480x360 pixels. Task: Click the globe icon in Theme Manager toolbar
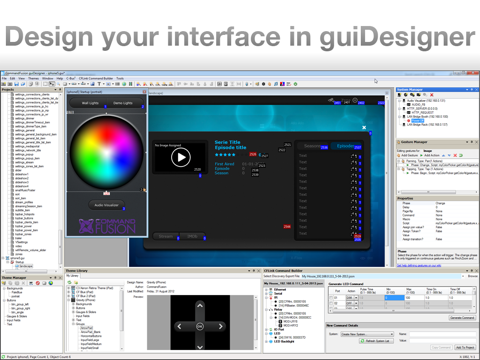[51, 283]
